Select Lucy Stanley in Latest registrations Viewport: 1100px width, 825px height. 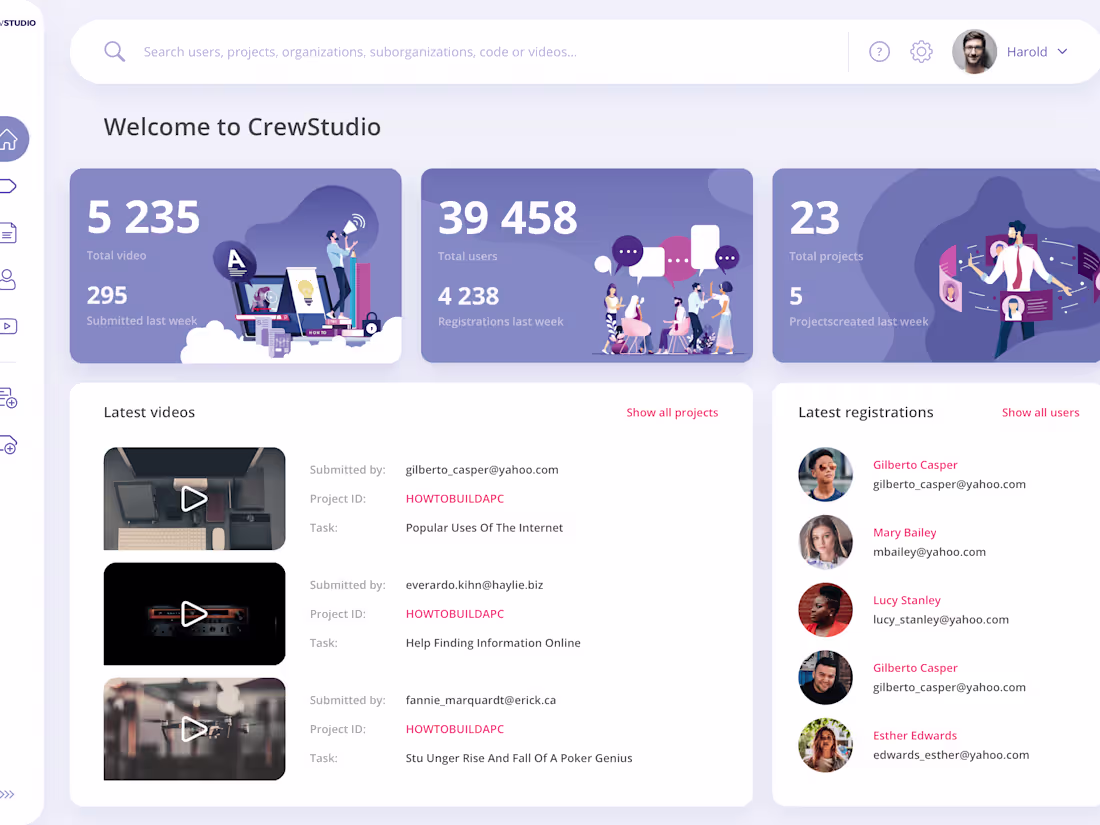pos(906,600)
